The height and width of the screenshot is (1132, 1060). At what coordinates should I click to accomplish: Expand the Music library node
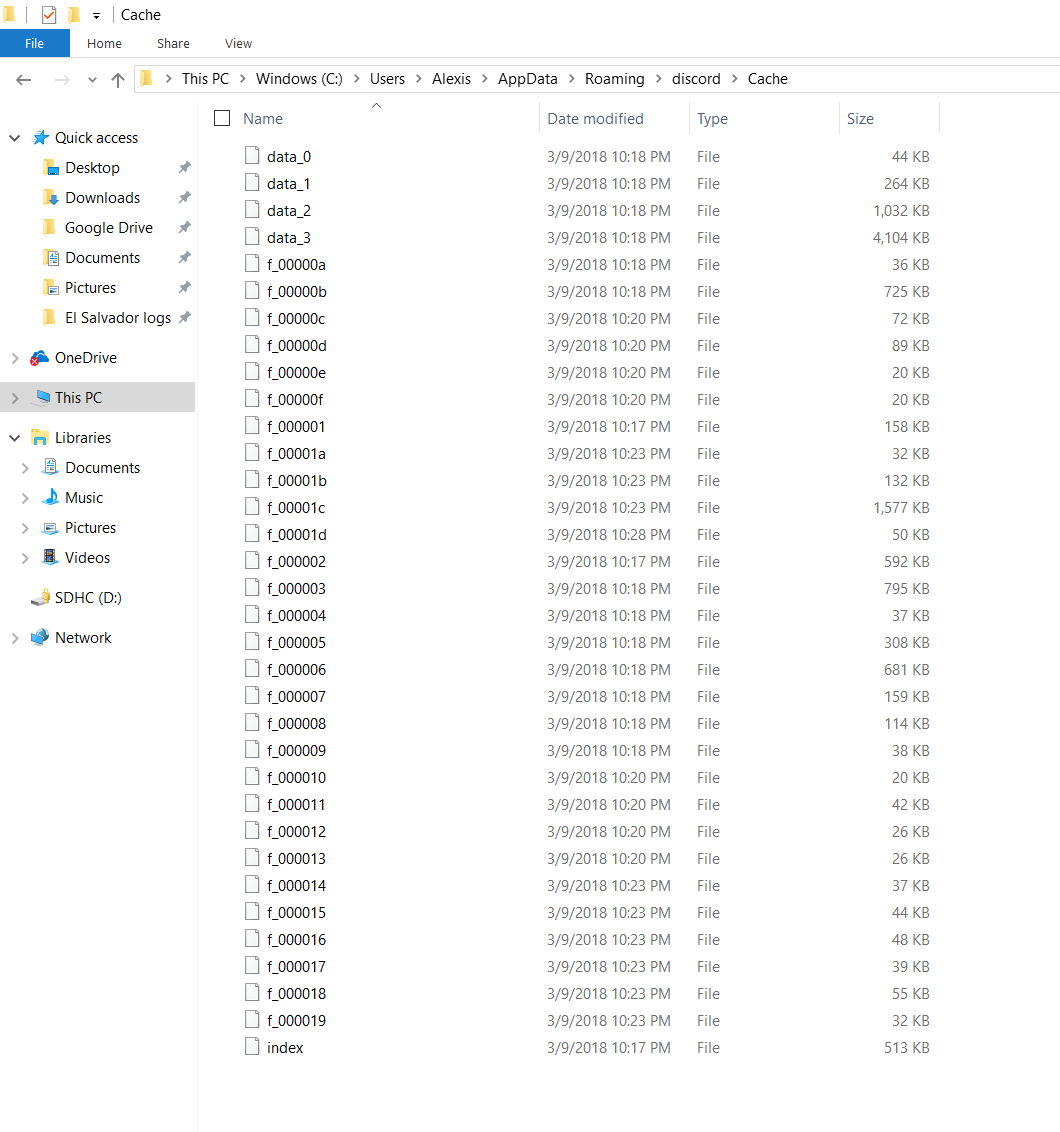coord(25,498)
